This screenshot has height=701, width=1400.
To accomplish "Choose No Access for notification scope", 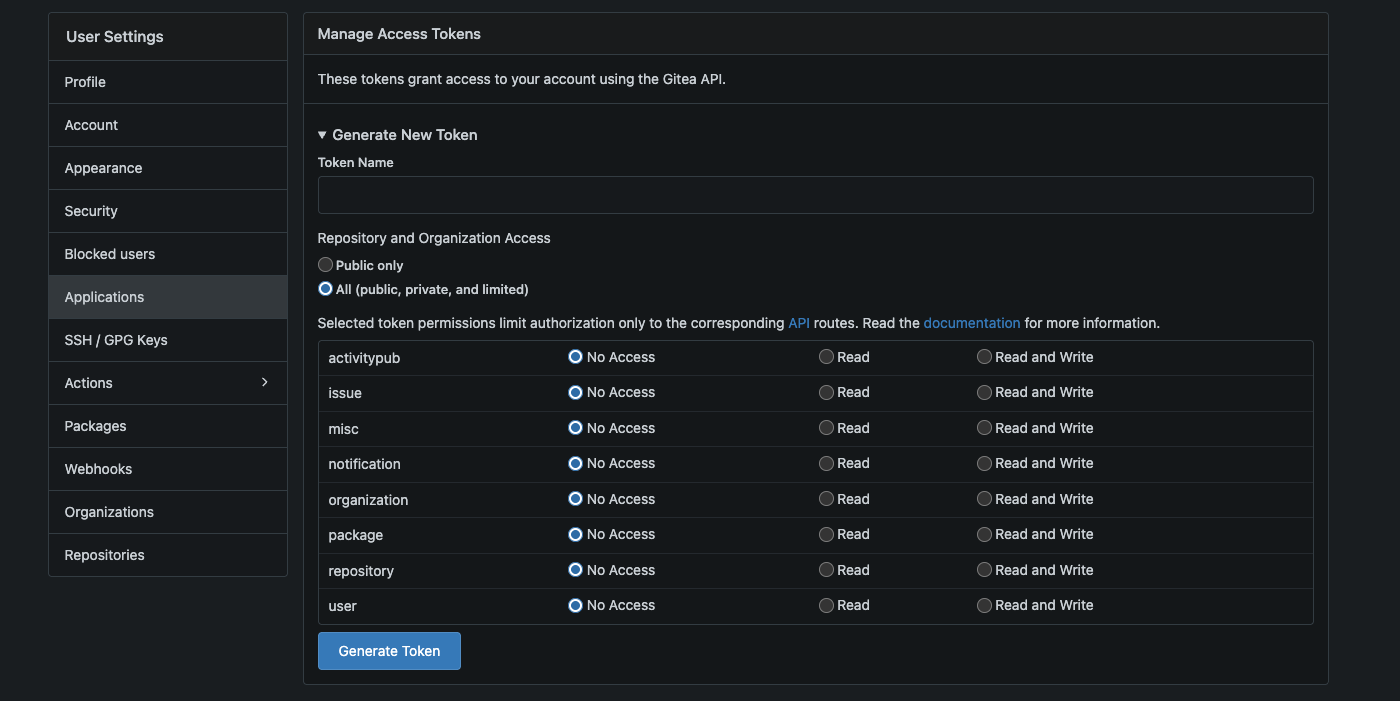I will pyautogui.click(x=576, y=463).
